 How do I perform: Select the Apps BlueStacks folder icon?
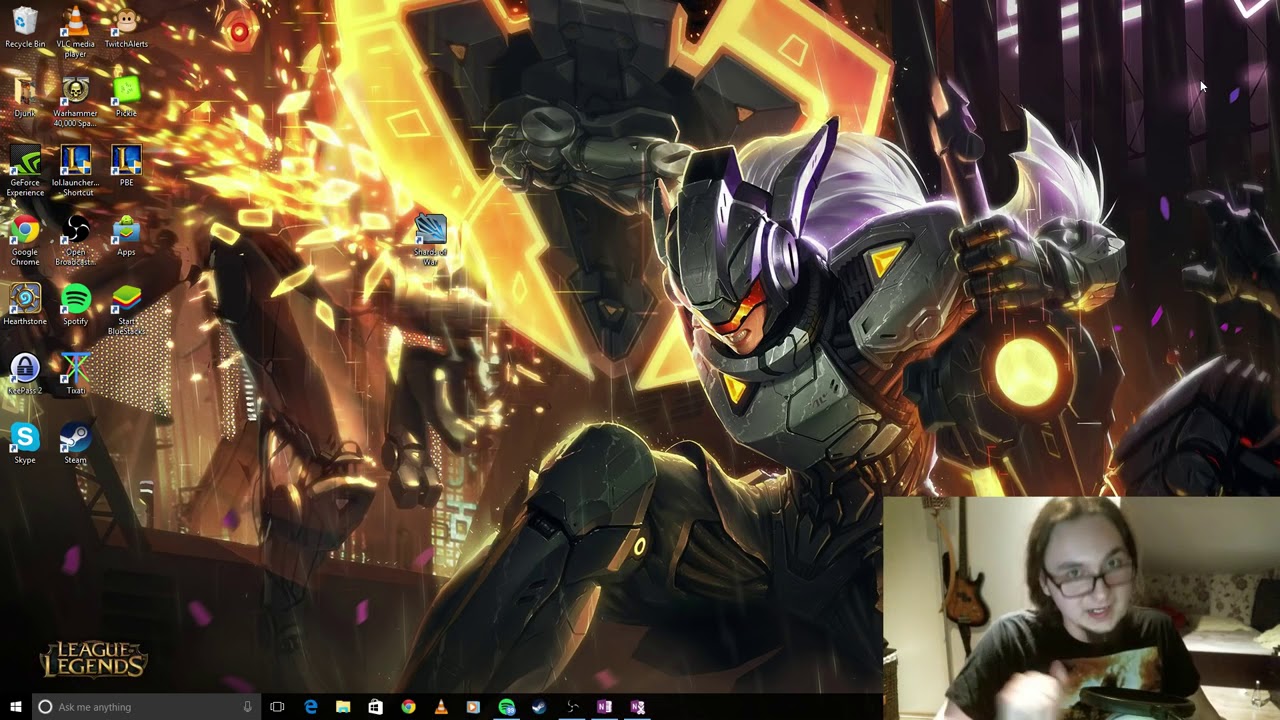pyautogui.click(x=126, y=236)
